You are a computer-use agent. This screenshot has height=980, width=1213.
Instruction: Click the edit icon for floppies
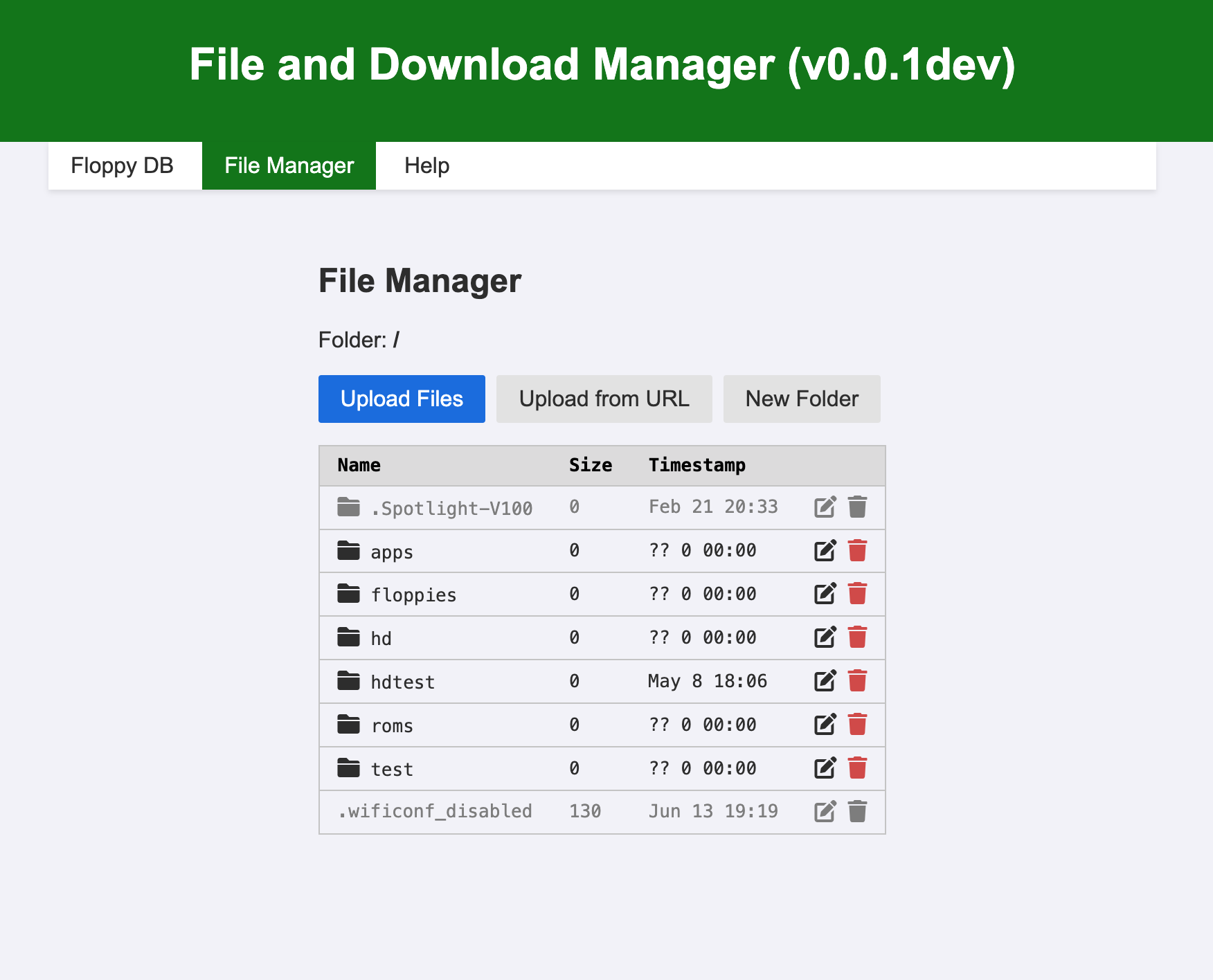[x=825, y=594]
